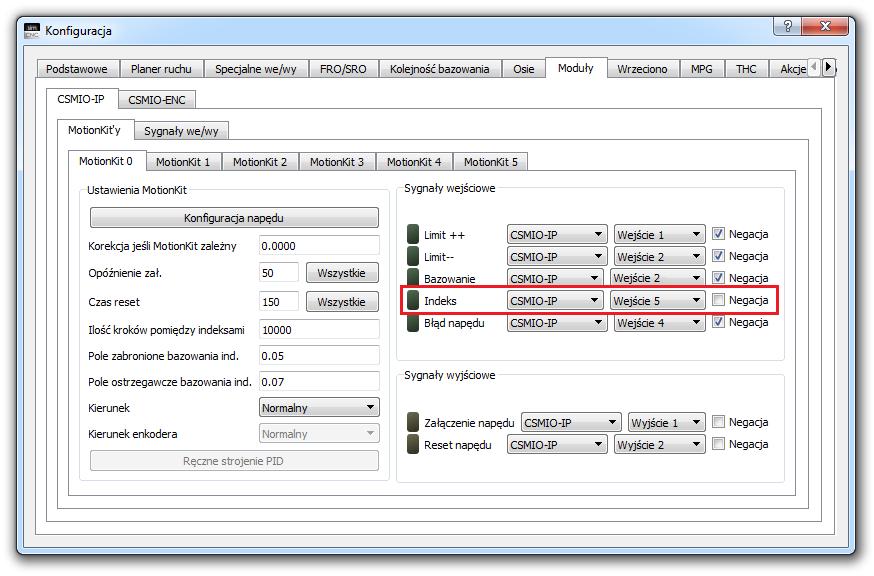This screenshot has height=576, width=874.
Task: Switch to the CSMIO-ENC tab
Action: [x=157, y=100]
